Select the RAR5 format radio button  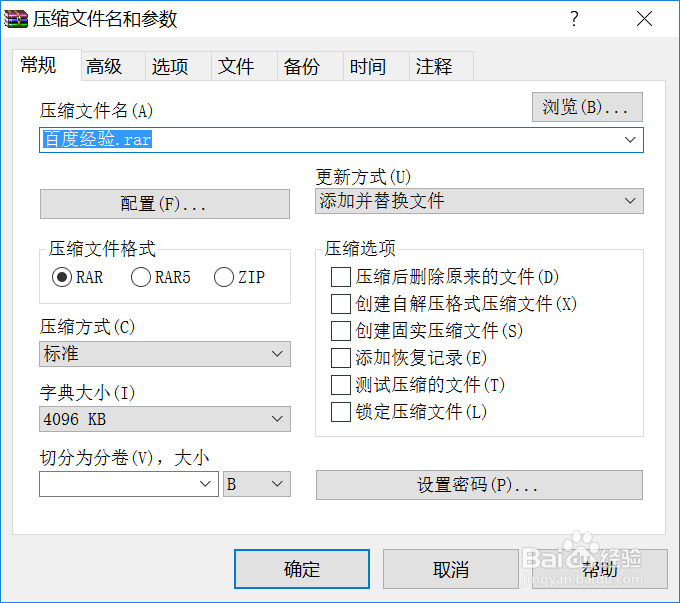click(x=141, y=277)
